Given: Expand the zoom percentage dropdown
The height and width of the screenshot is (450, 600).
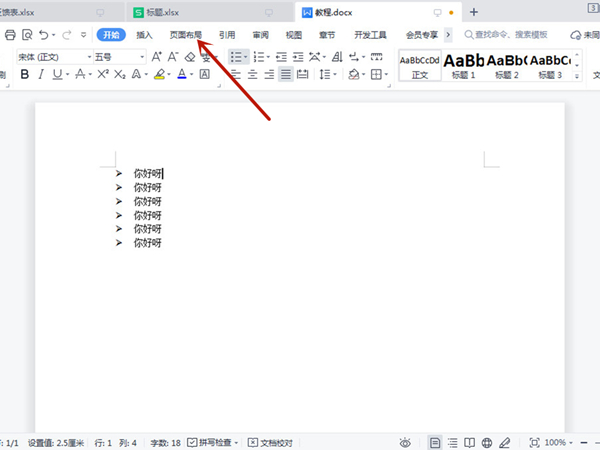Looking at the screenshot, I should [573, 442].
